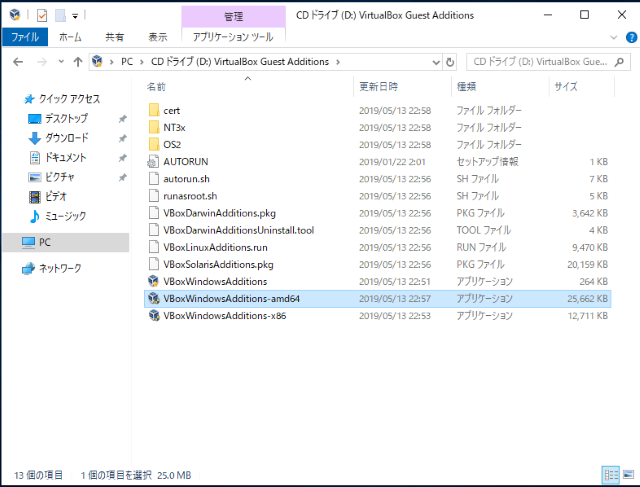The width and height of the screenshot is (640, 487).
Task: Select the NT3x folder icon
Action: 154,127
